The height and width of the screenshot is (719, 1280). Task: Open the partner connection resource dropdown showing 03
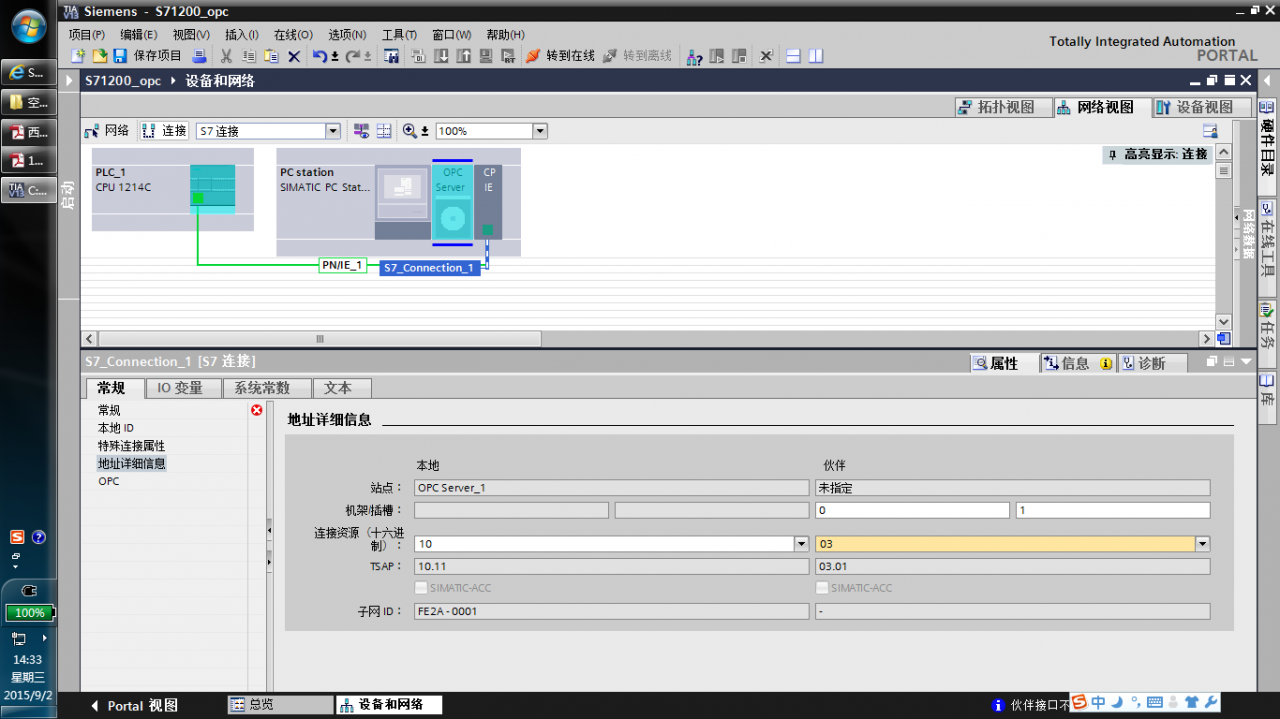coord(1203,544)
